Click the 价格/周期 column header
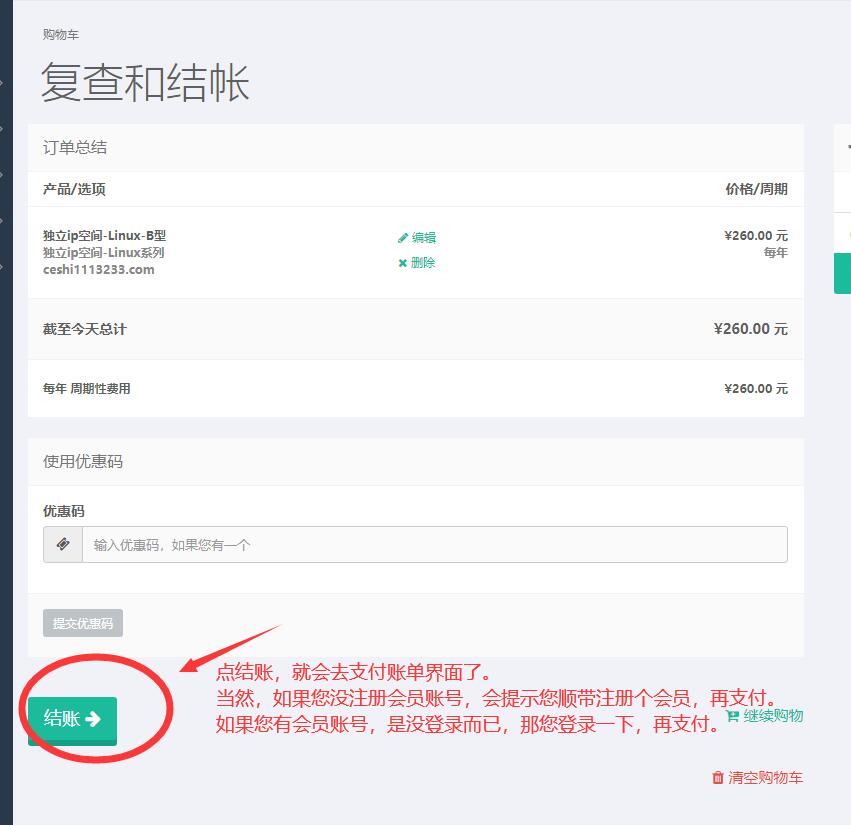 tap(757, 189)
